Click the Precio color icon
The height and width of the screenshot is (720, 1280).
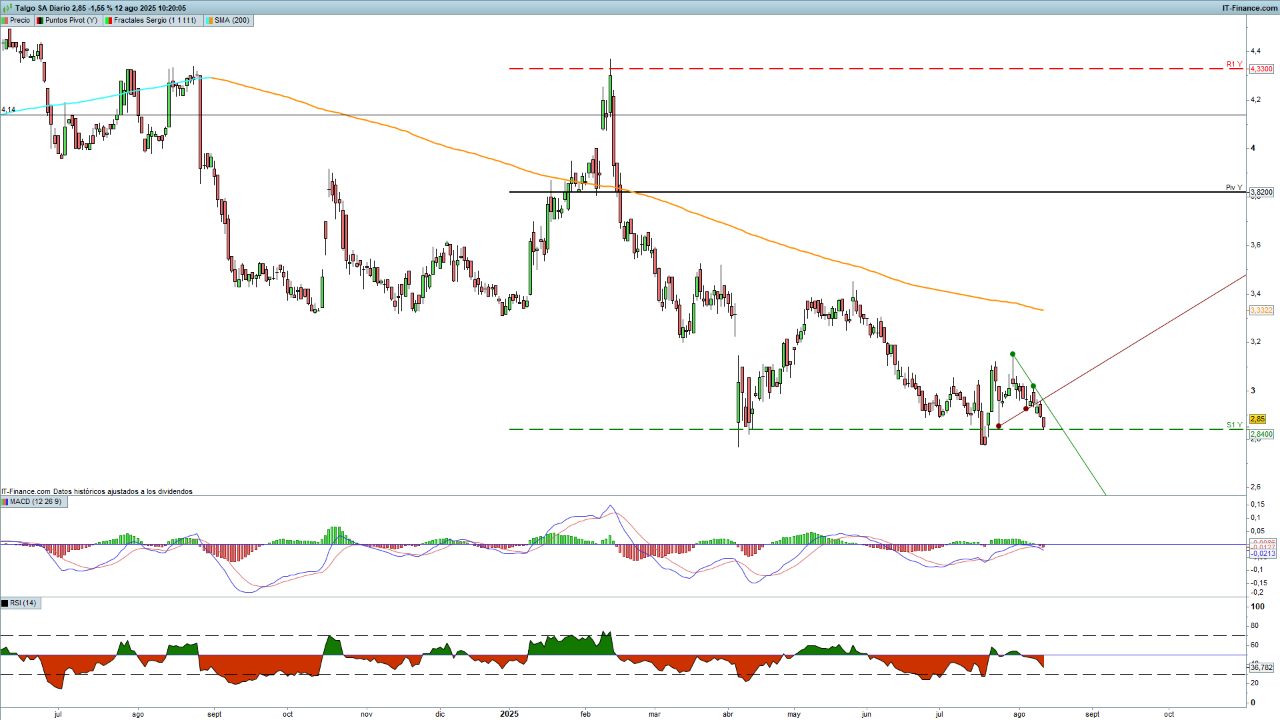[x=5, y=20]
